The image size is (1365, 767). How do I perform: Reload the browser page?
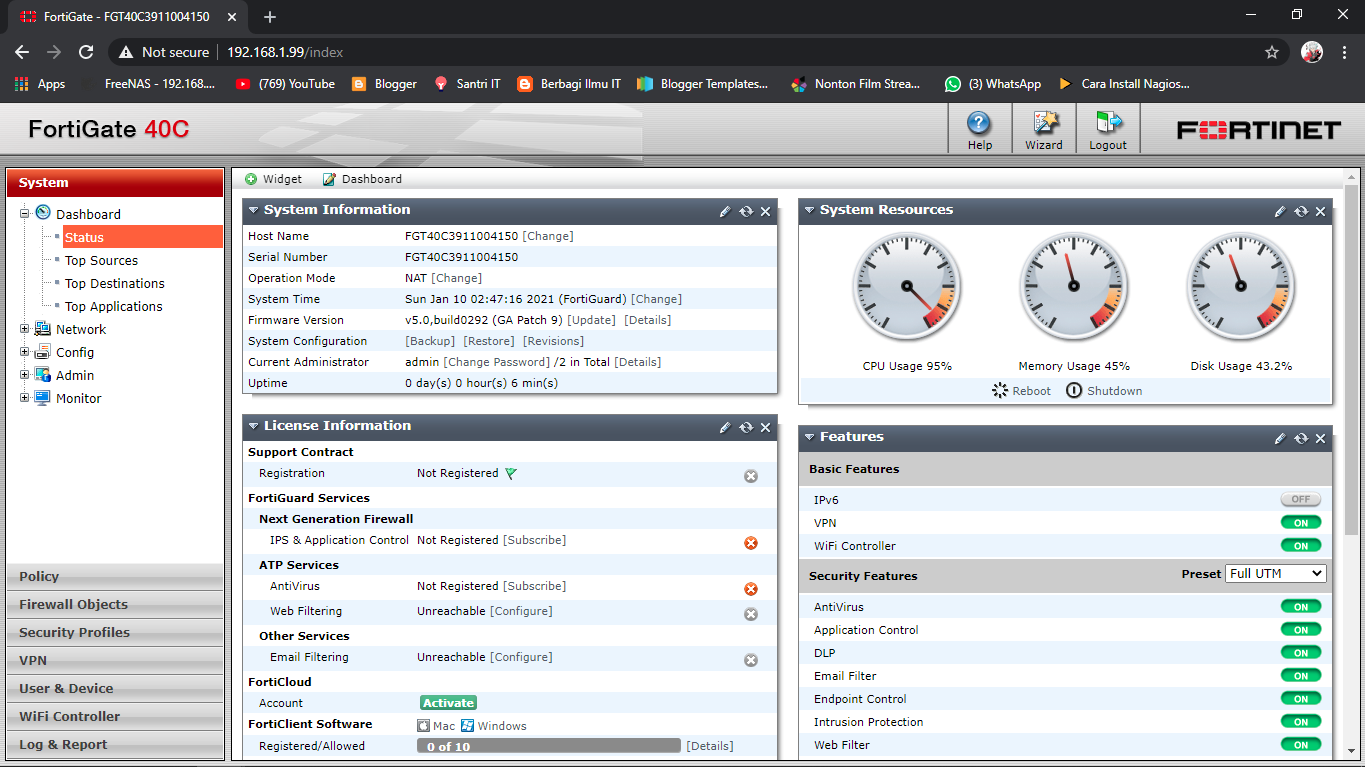tap(86, 52)
